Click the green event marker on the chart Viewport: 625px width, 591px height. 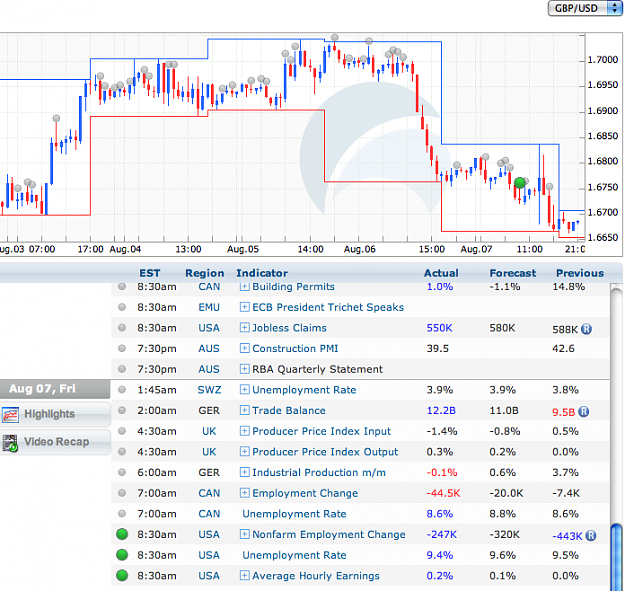pos(519,183)
